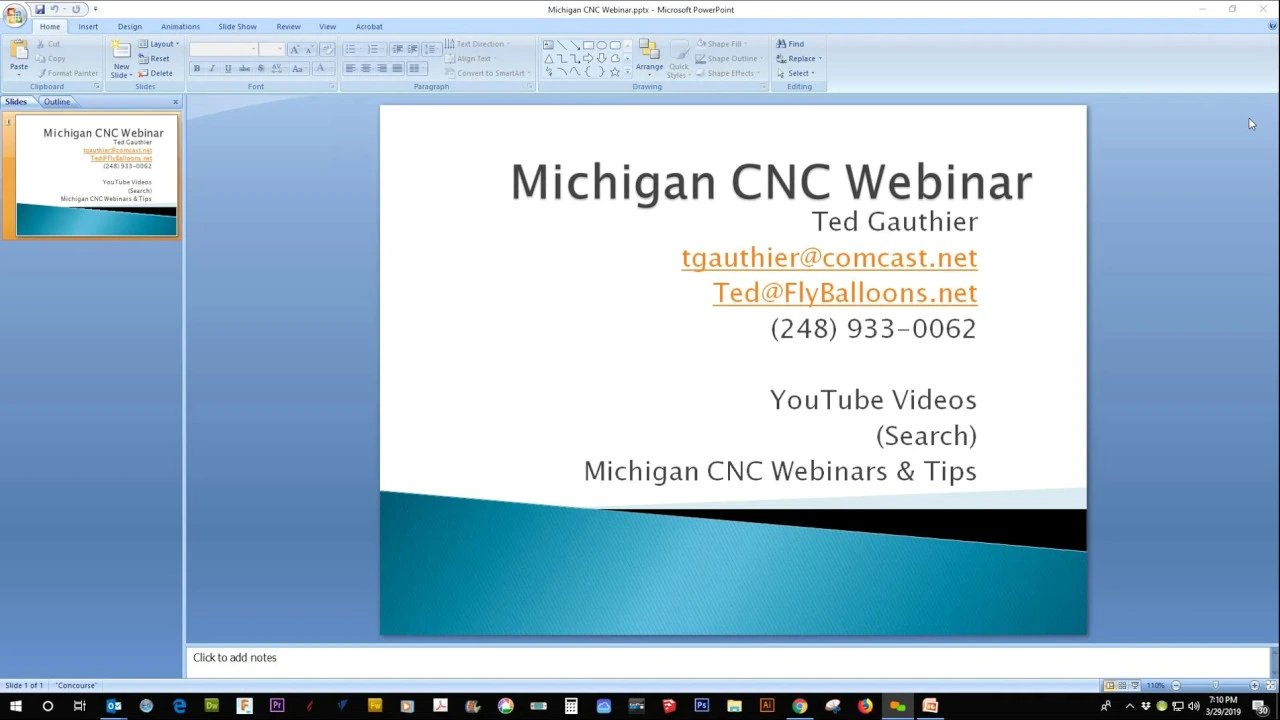Toggle text Shadow formatting

262,68
